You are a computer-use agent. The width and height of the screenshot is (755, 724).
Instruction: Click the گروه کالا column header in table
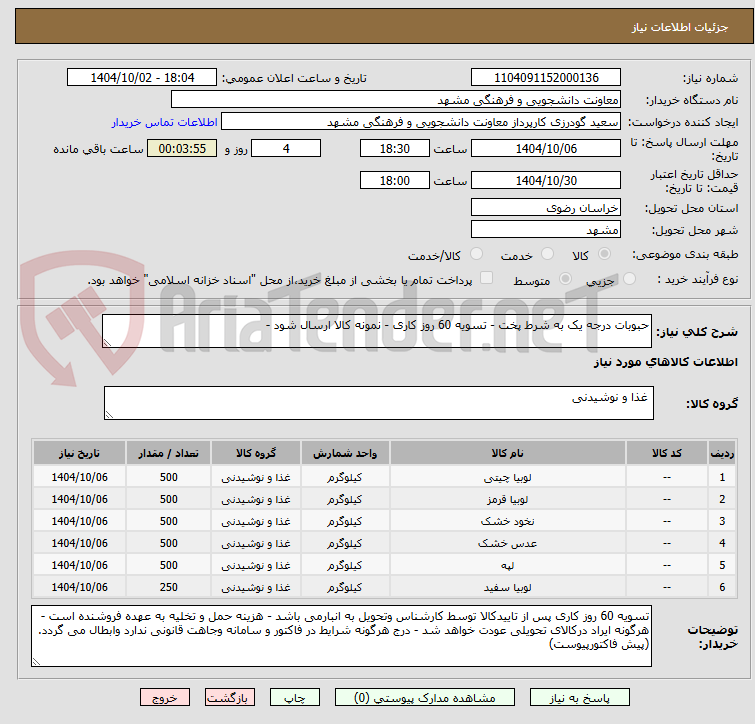point(256,453)
